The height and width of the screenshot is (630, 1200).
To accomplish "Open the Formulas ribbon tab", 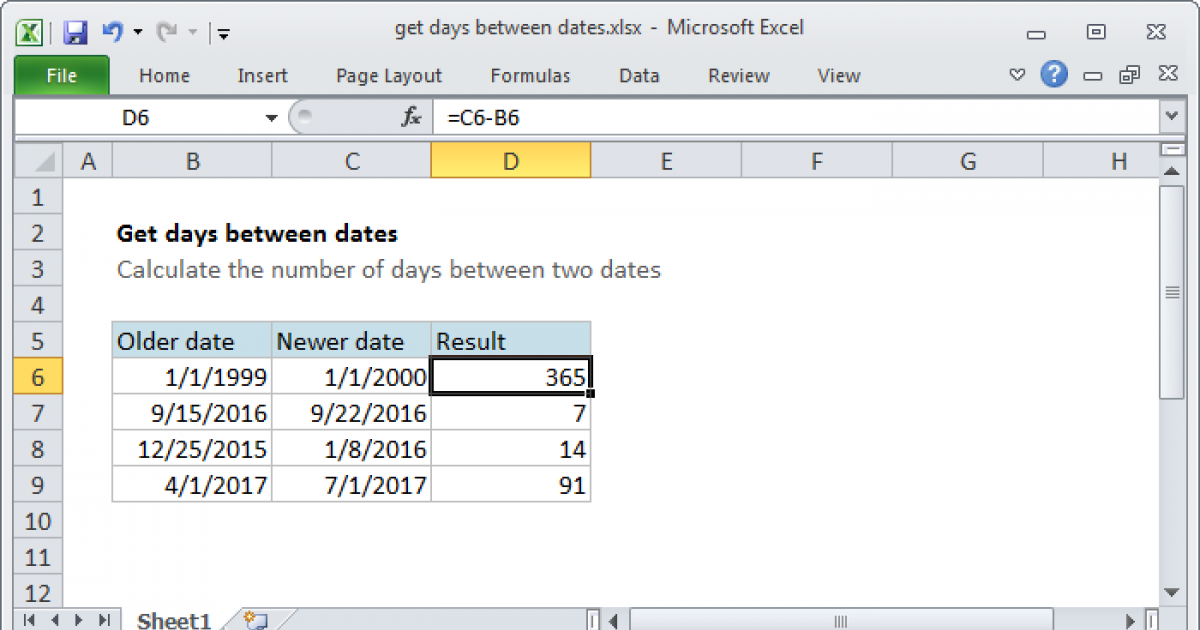I will tap(530, 76).
